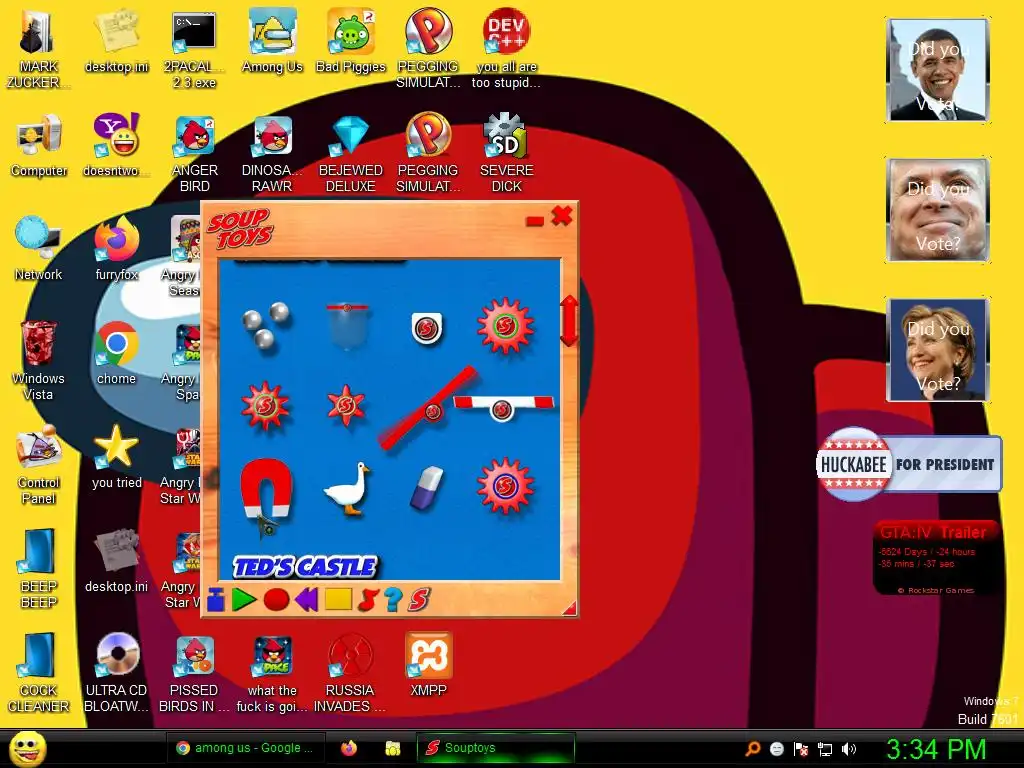Screen dimensions: 1024x768
Task: Choose the red-and-white striped plank toy
Action: [x=504, y=407]
